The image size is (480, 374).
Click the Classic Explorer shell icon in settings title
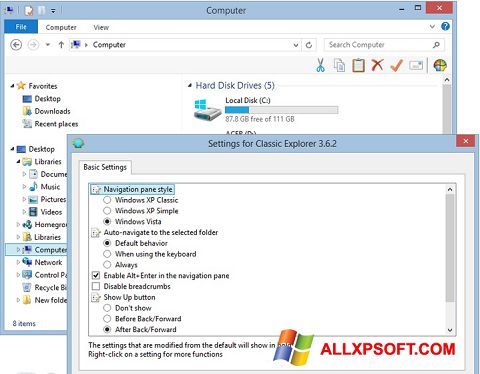tap(79, 144)
